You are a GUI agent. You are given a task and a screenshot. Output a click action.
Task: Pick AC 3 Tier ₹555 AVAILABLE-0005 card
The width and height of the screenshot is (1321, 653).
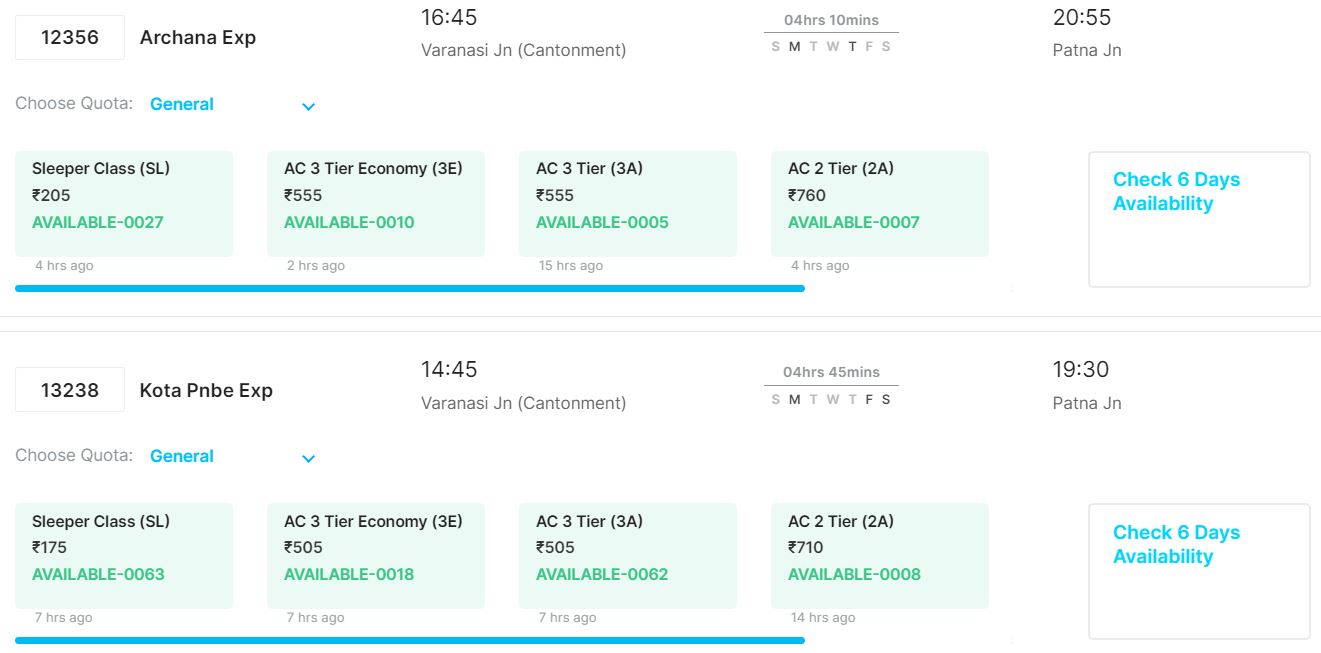point(628,204)
